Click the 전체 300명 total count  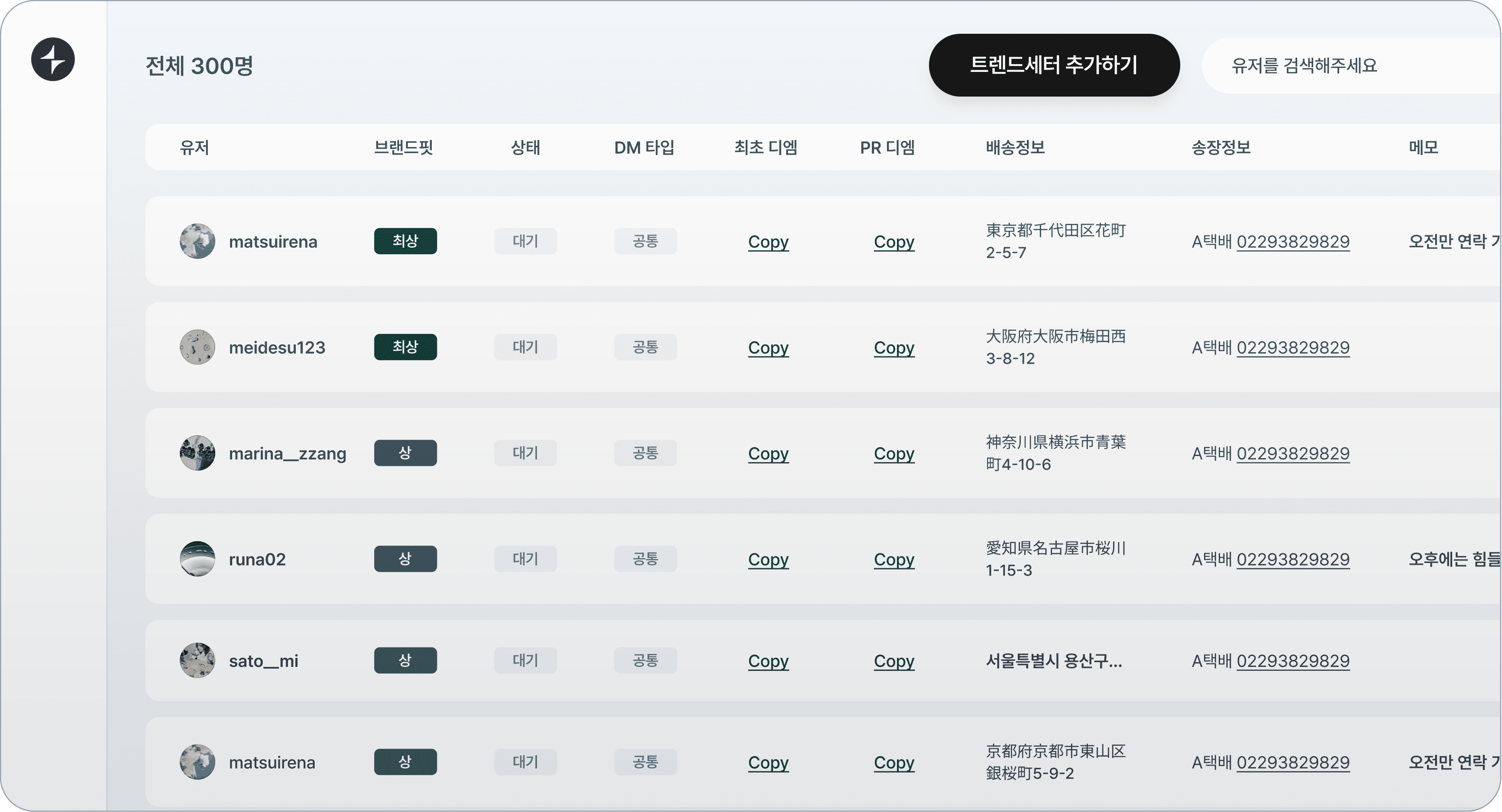click(199, 66)
